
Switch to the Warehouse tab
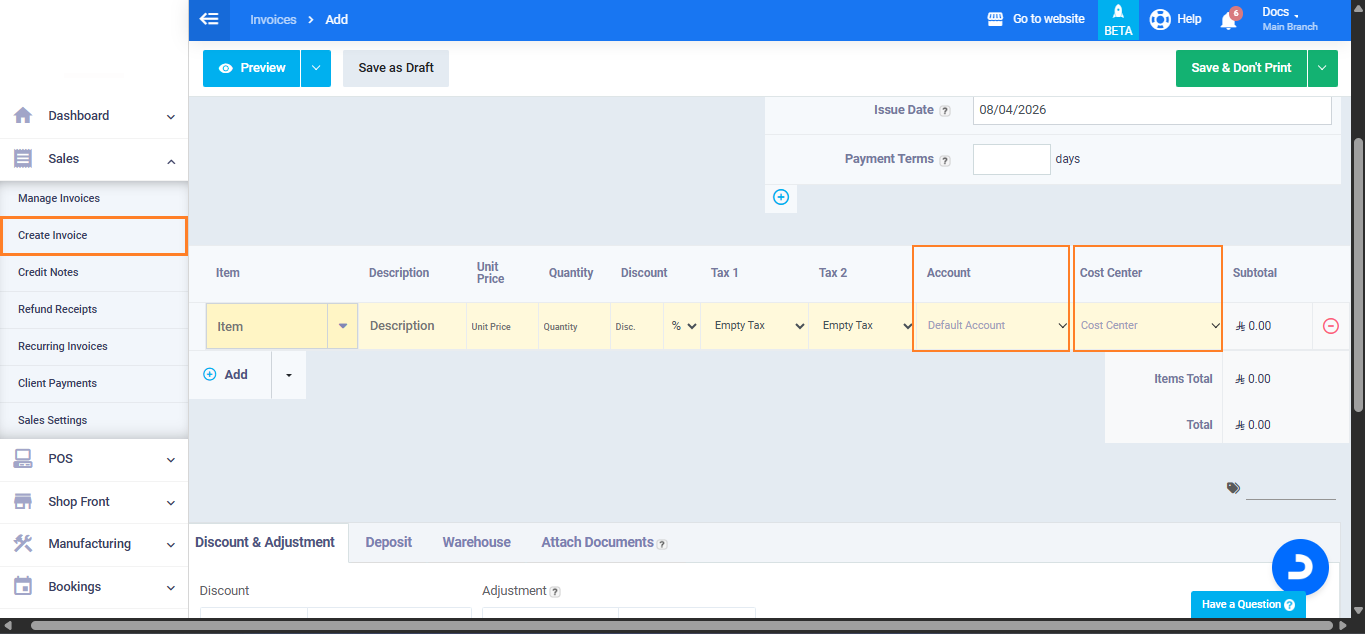[x=476, y=542]
